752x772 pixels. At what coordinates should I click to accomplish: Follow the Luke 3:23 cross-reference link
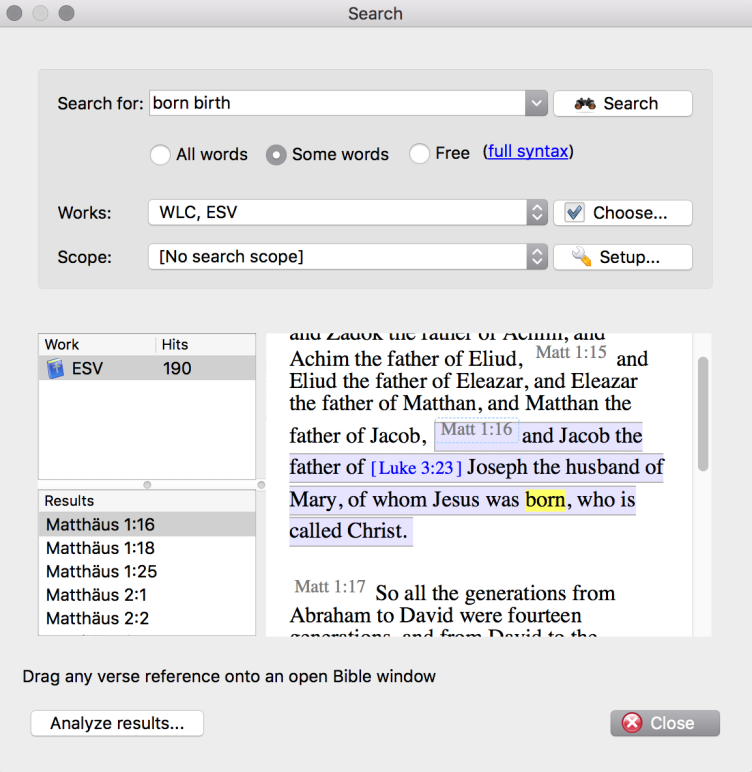[416, 468]
